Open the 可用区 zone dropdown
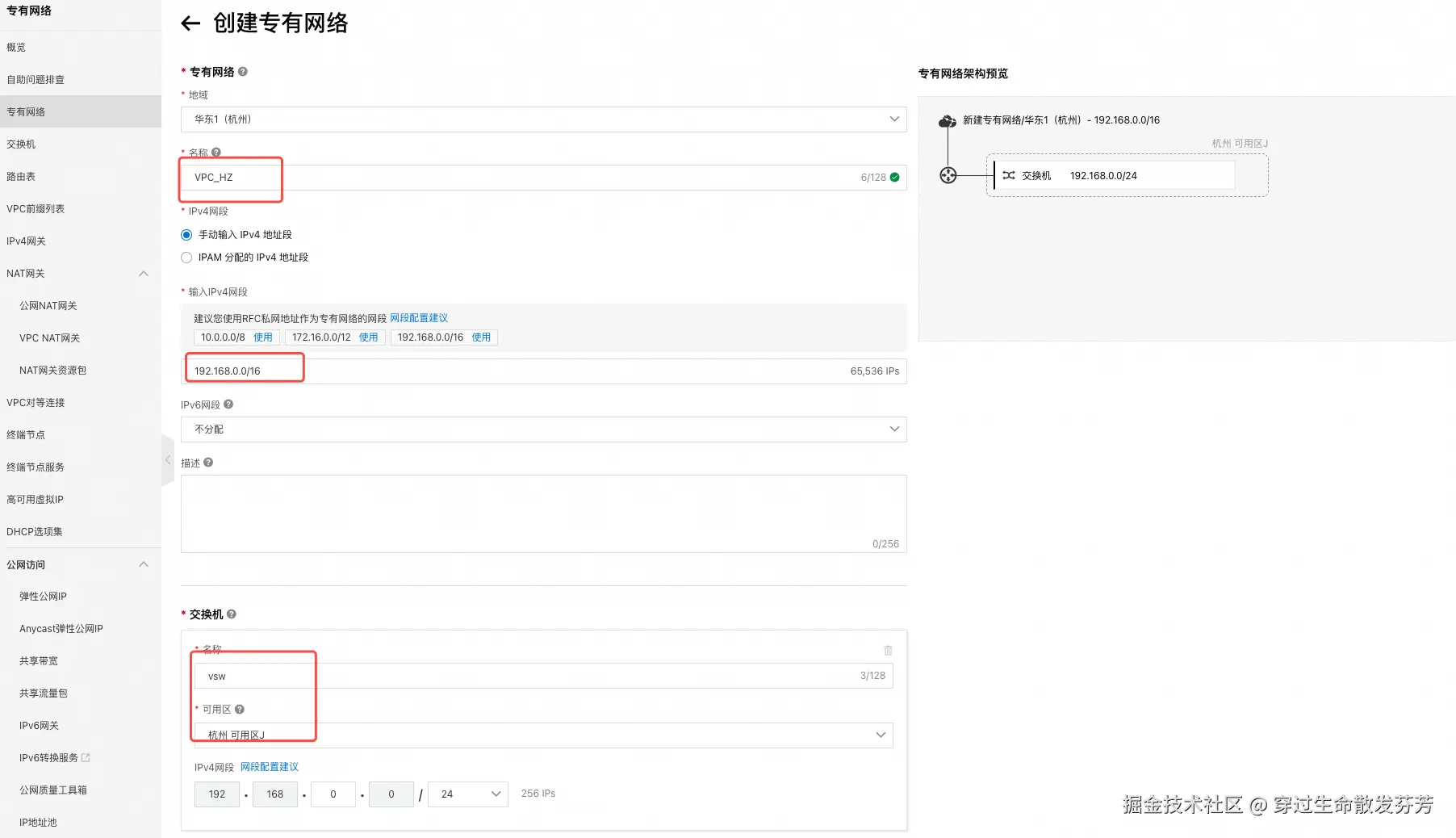The width and height of the screenshot is (1456, 838). point(544,735)
